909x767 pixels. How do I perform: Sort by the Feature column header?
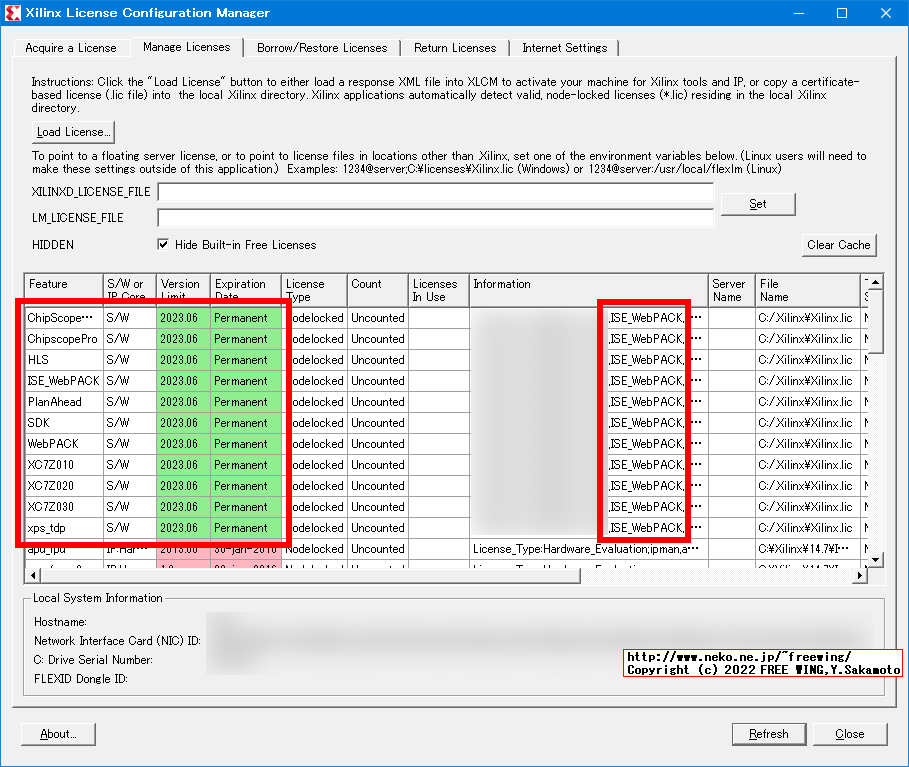tap(64, 290)
